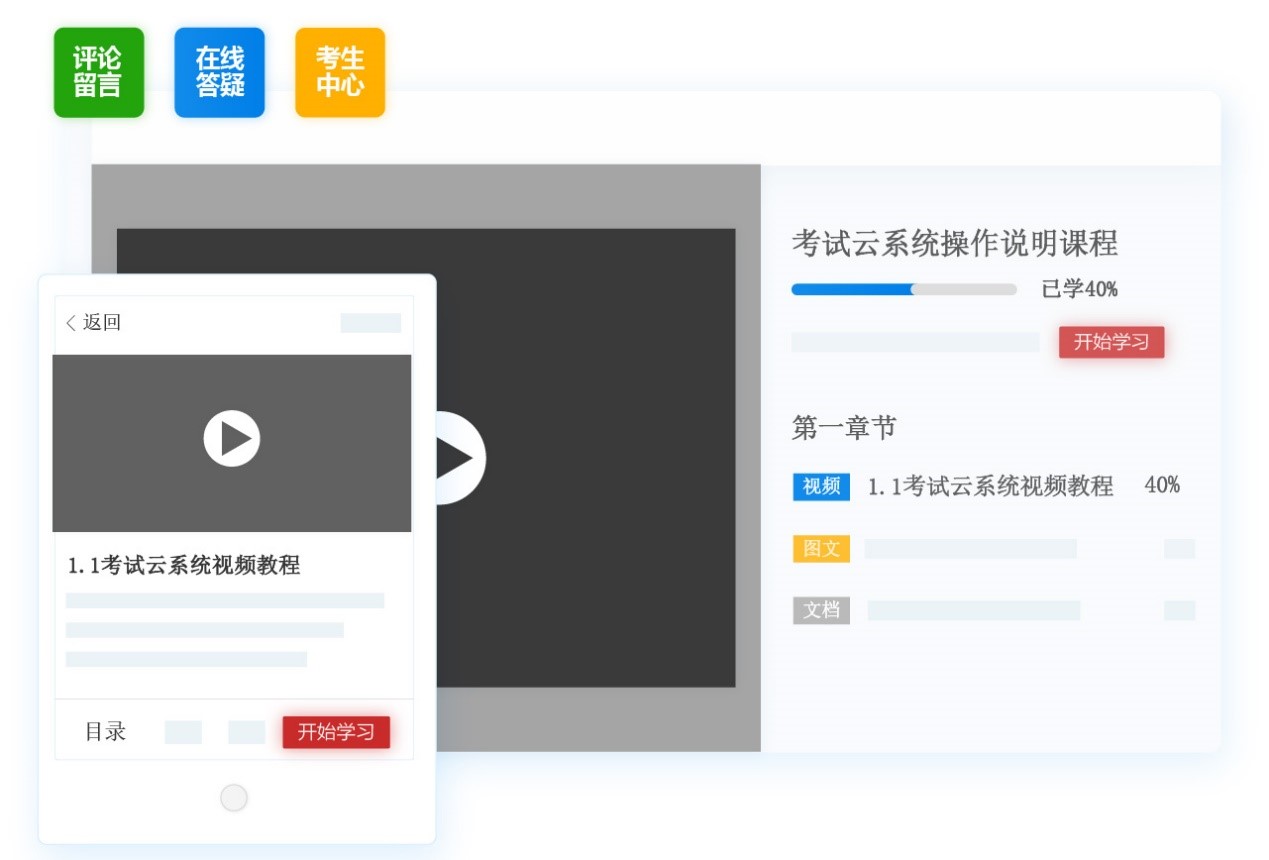This screenshot has height=860, width=1269.
Task: Click the placeholder row beside the 图文 tag
Action: point(970,549)
